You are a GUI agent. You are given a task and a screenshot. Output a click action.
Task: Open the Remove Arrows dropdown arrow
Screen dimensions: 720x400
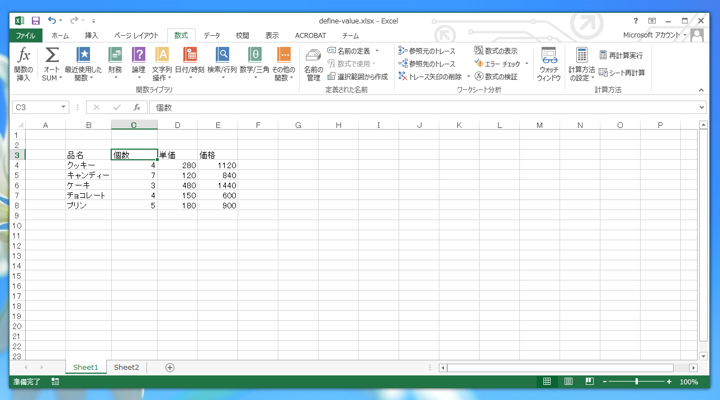point(468,77)
